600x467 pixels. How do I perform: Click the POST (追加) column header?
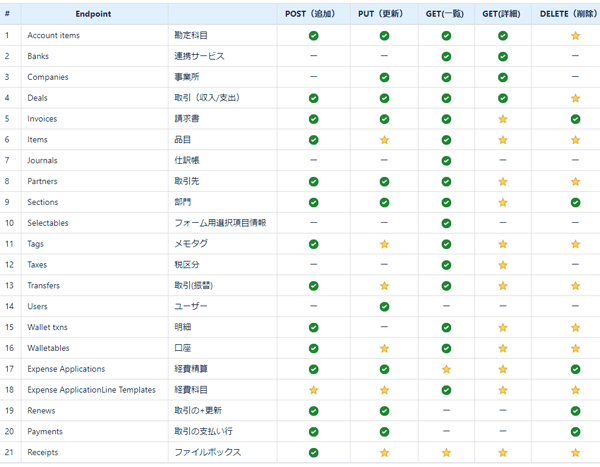[310, 14]
